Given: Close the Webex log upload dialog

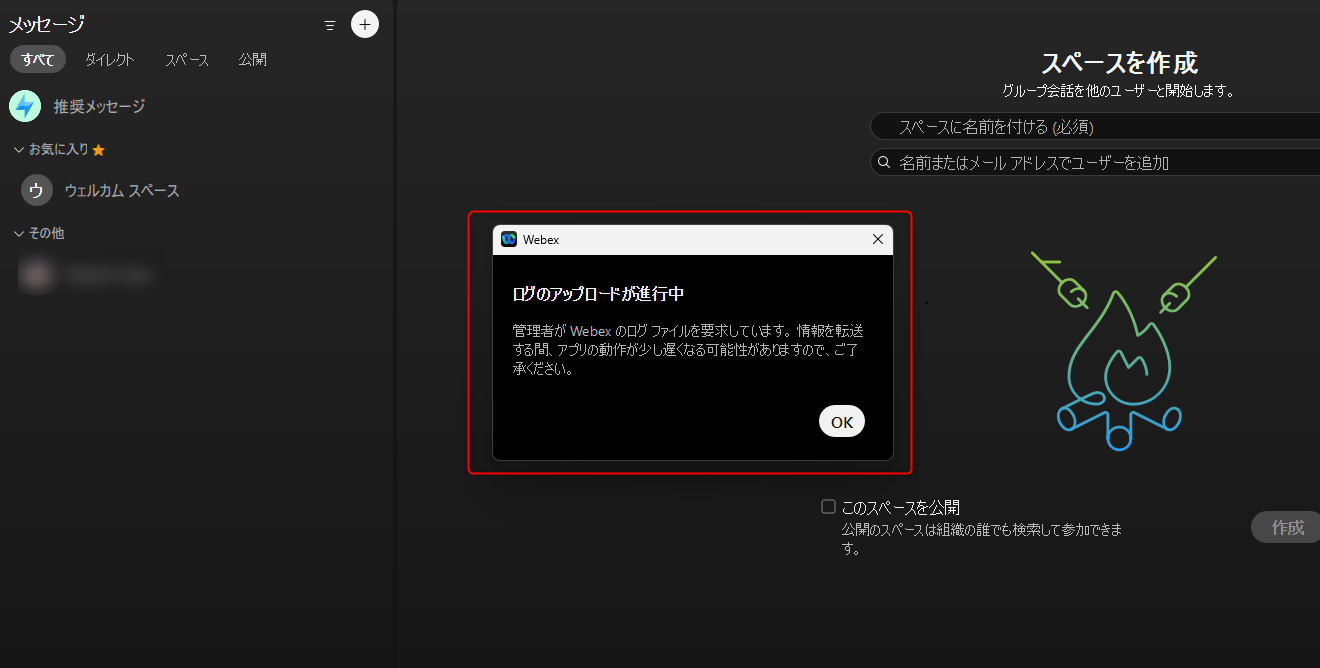Looking at the screenshot, I should click(x=878, y=239).
